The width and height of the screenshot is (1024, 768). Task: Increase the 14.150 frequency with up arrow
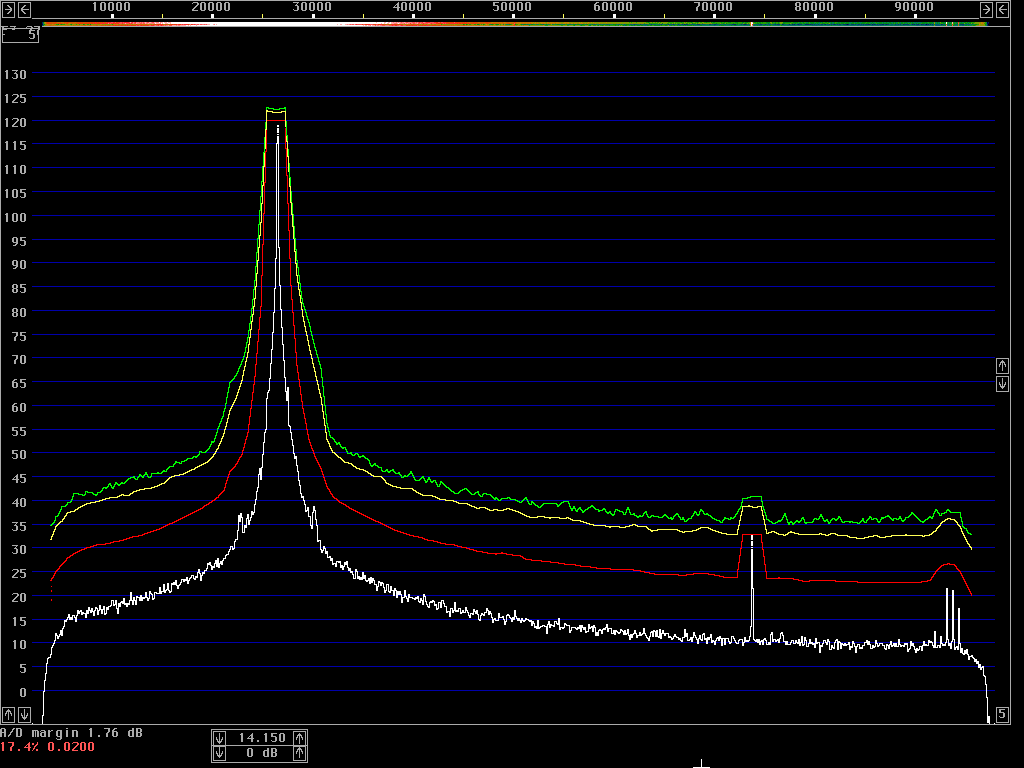coord(299,738)
